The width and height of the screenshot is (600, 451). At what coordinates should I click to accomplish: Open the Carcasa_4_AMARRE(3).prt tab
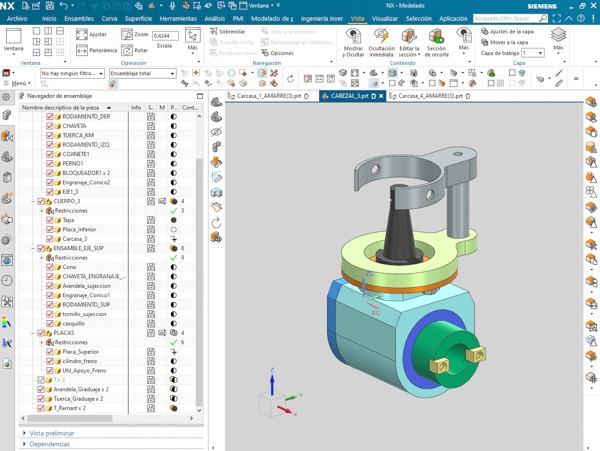coord(428,96)
